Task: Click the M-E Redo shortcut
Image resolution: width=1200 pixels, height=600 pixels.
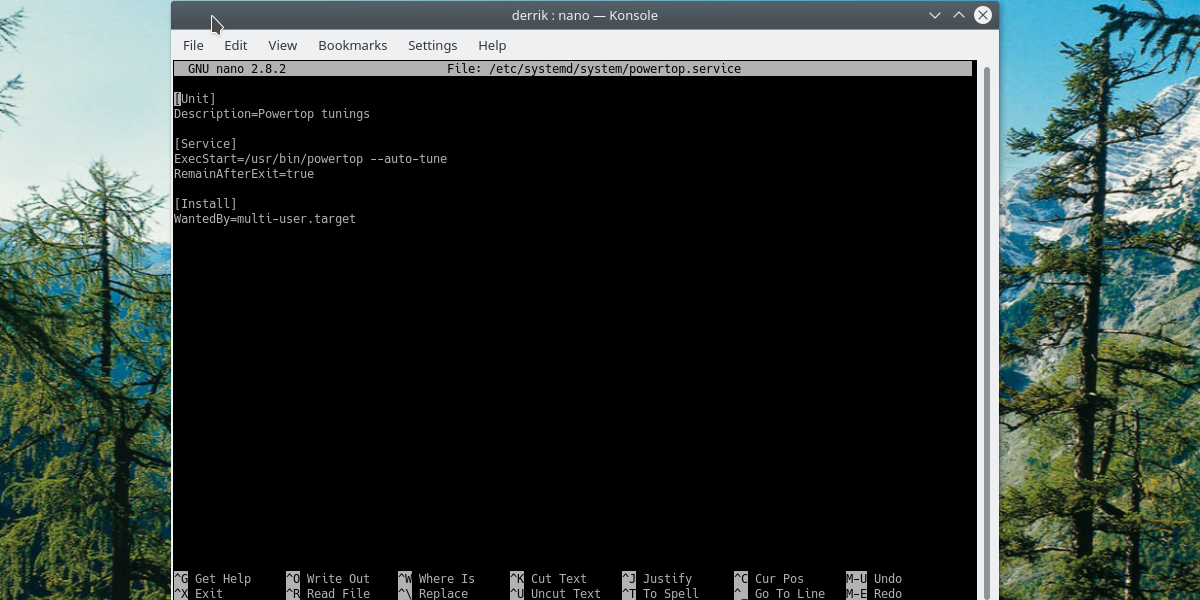Action: [x=874, y=593]
